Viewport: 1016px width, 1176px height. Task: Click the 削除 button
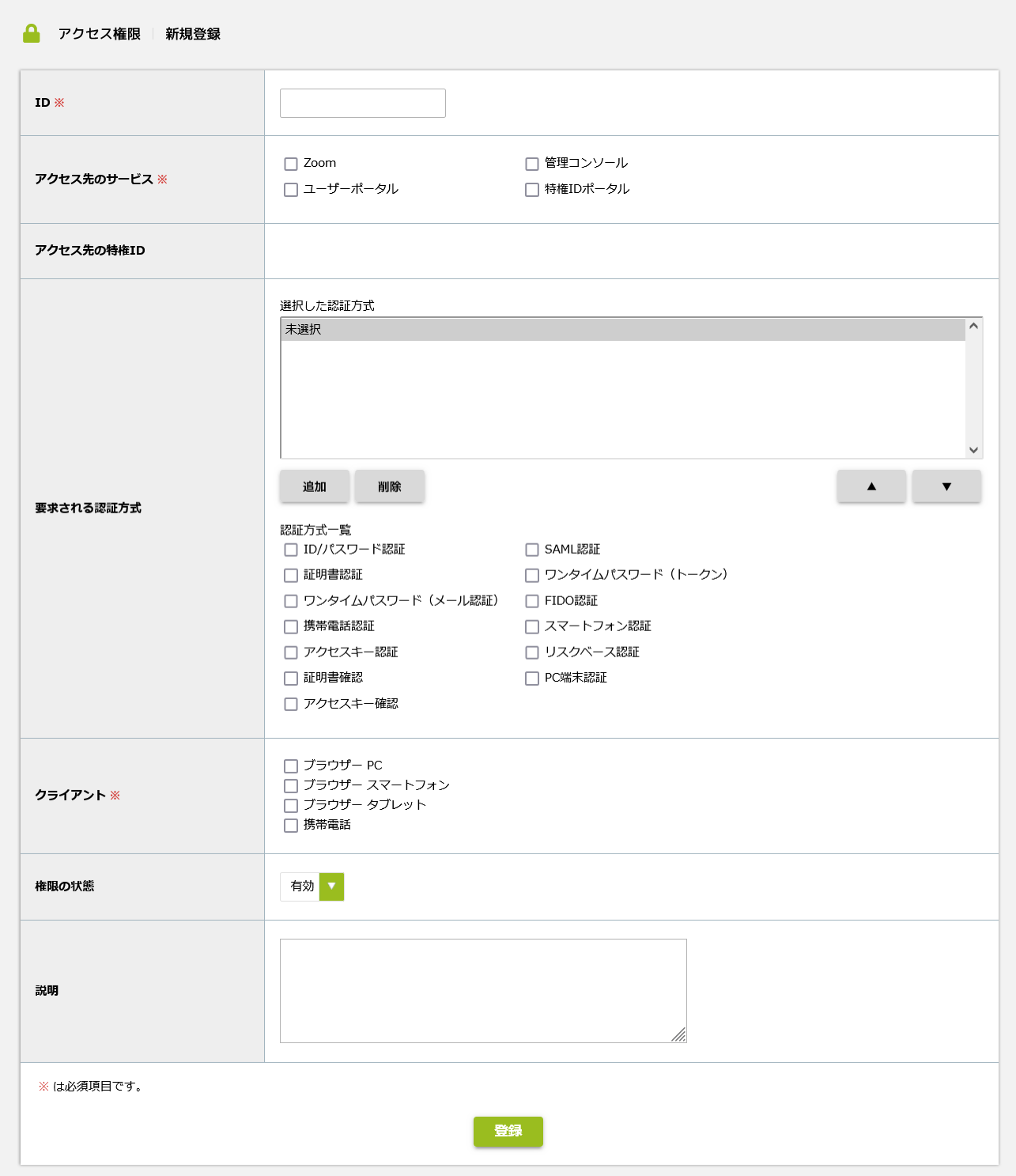tap(390, 486)
